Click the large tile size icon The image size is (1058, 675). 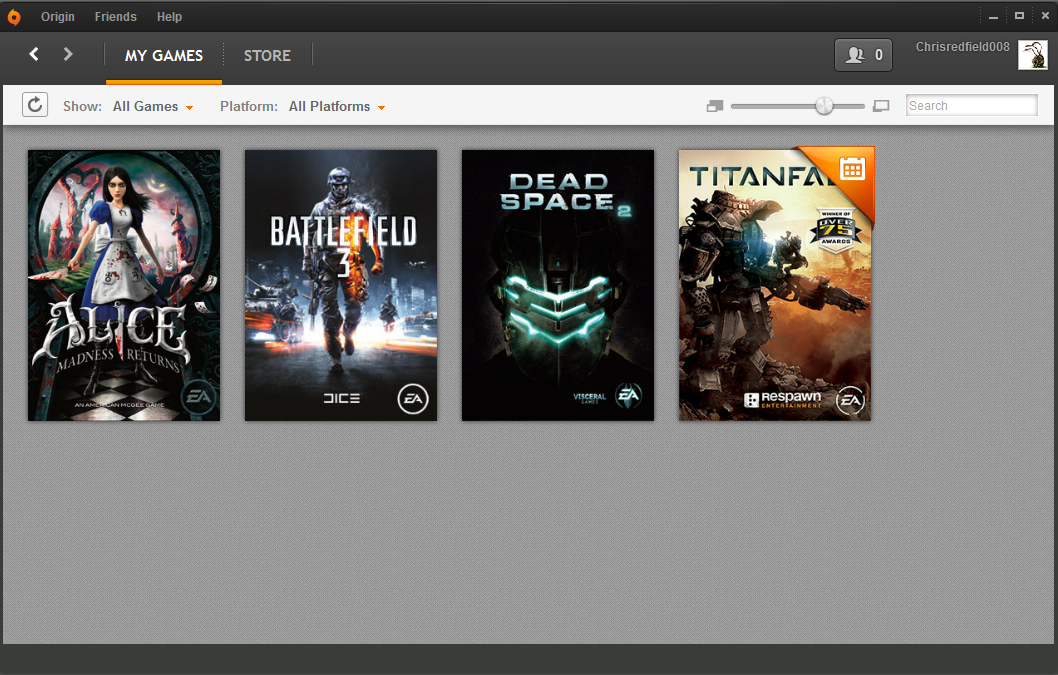coord(881,106)
